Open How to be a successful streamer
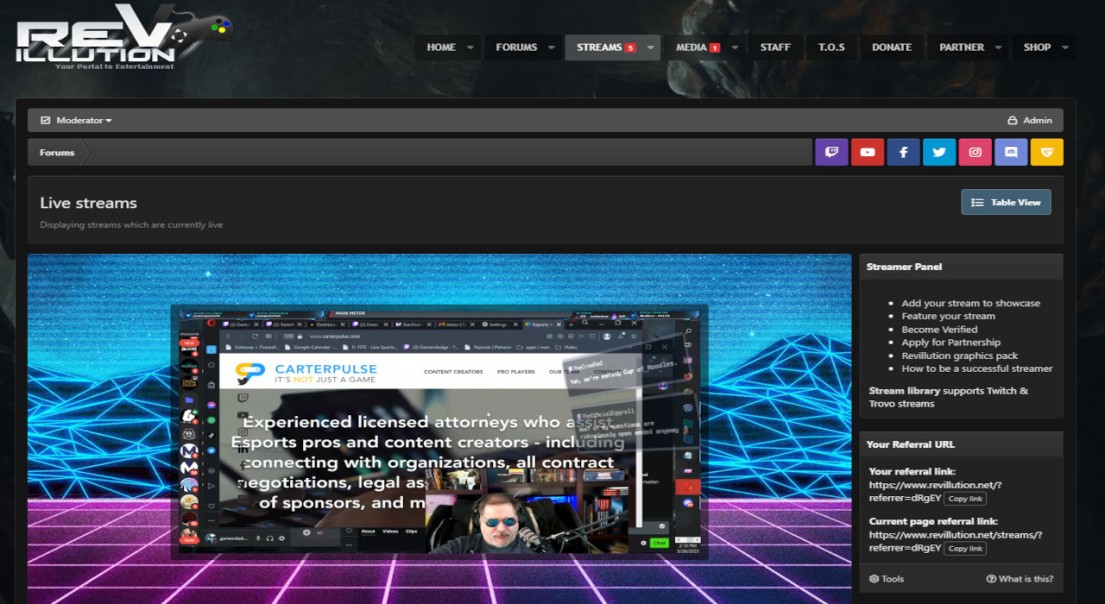1105x604 pixels. (977, 369)
